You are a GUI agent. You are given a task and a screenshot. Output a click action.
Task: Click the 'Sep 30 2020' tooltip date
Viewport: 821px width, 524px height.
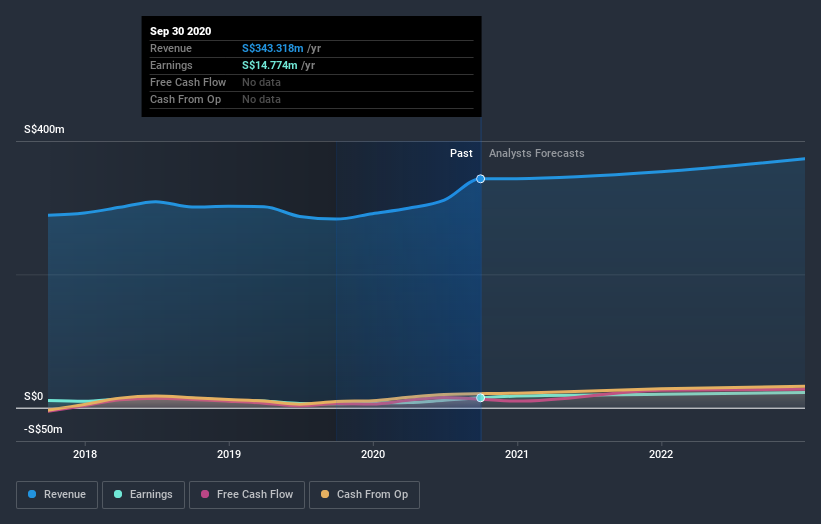point(181,31)
